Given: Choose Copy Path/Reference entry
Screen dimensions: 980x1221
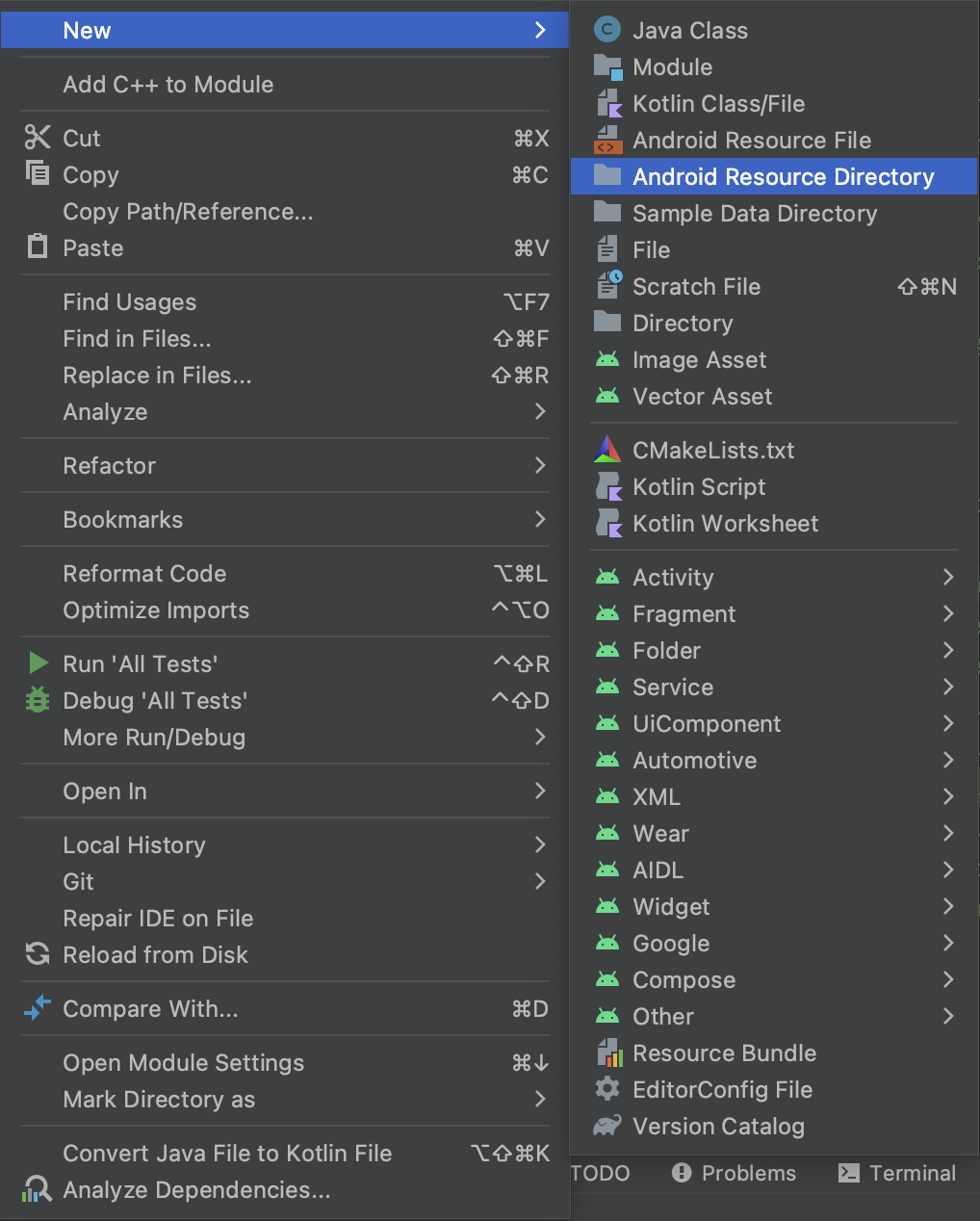Looking at the screenshot, I should tap(285, 212).
